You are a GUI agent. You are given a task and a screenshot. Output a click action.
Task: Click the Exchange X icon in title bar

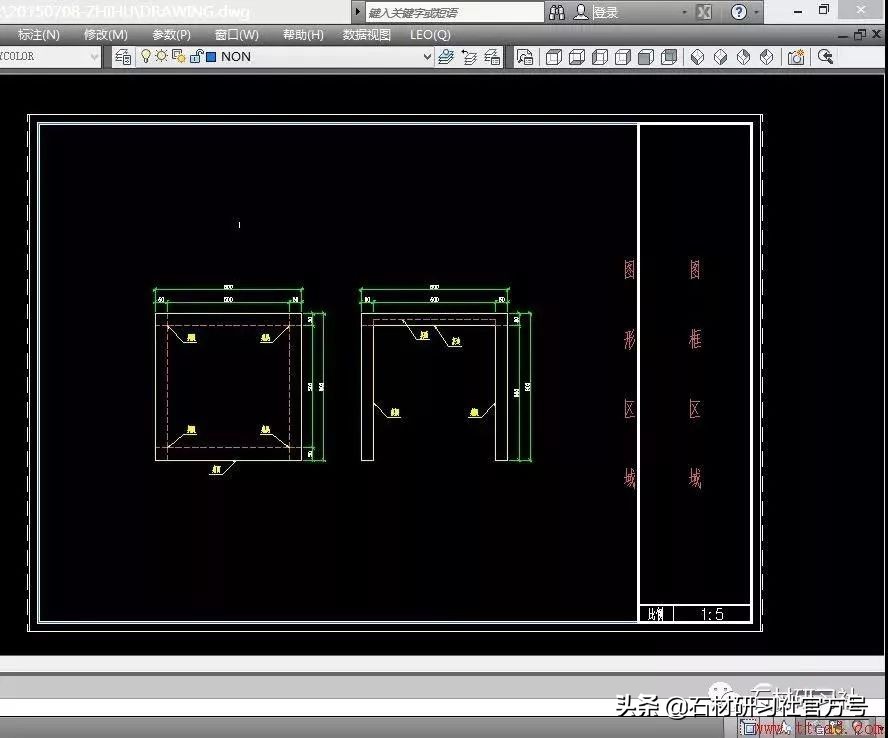pos(704,12)
